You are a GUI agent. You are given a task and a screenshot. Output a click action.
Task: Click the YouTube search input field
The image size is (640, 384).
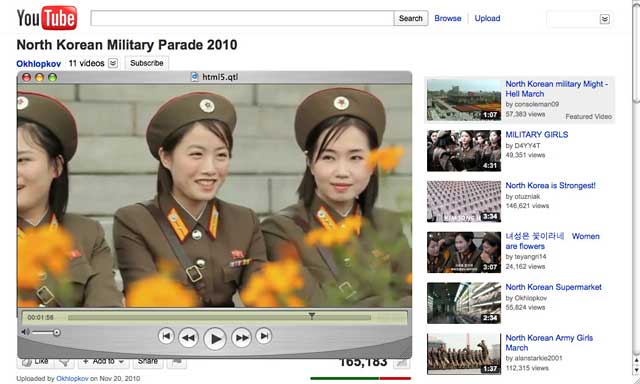pos(242,18)
